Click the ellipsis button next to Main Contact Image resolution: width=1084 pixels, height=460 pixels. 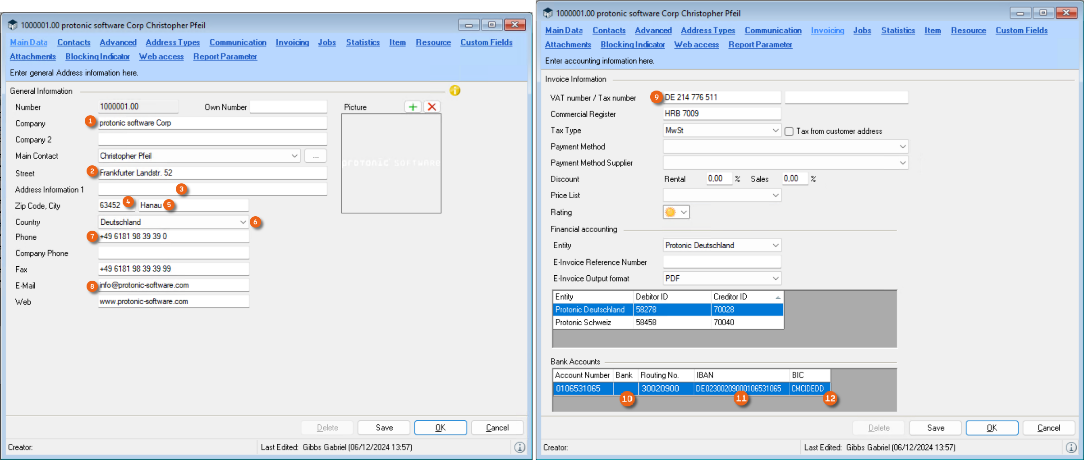pyautogui.click(x=315, y=156)
